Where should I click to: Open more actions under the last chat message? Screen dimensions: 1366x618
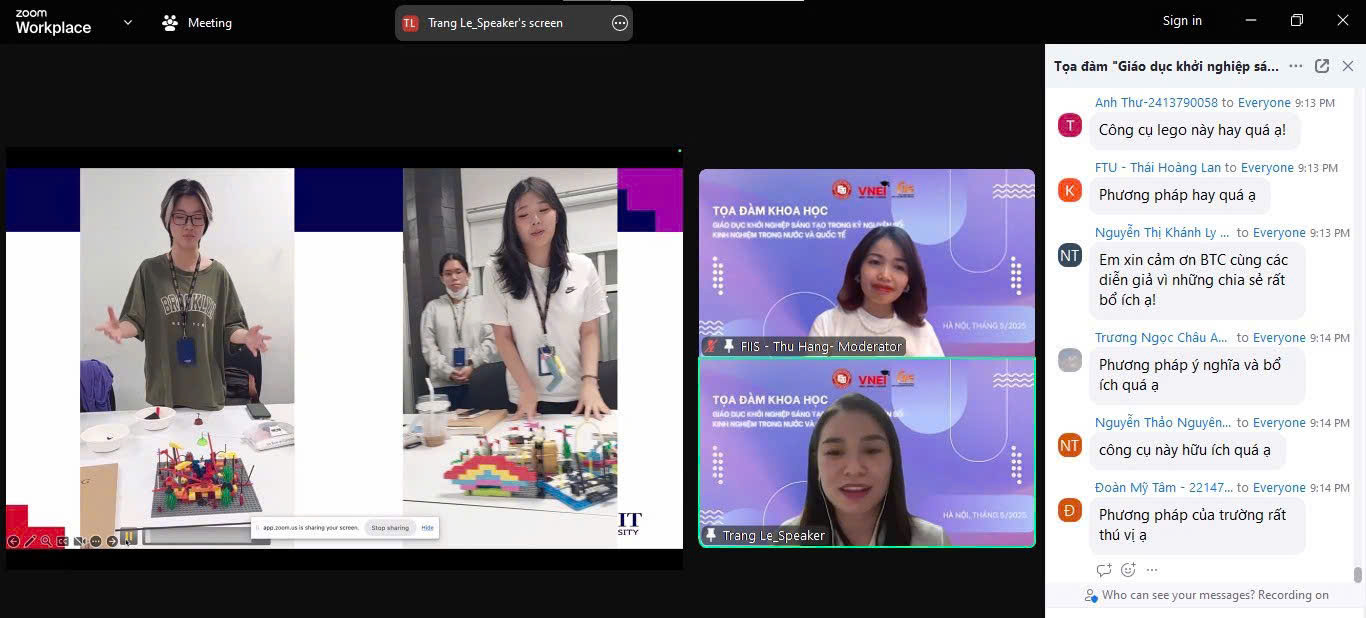click(x=1152, y=570)
